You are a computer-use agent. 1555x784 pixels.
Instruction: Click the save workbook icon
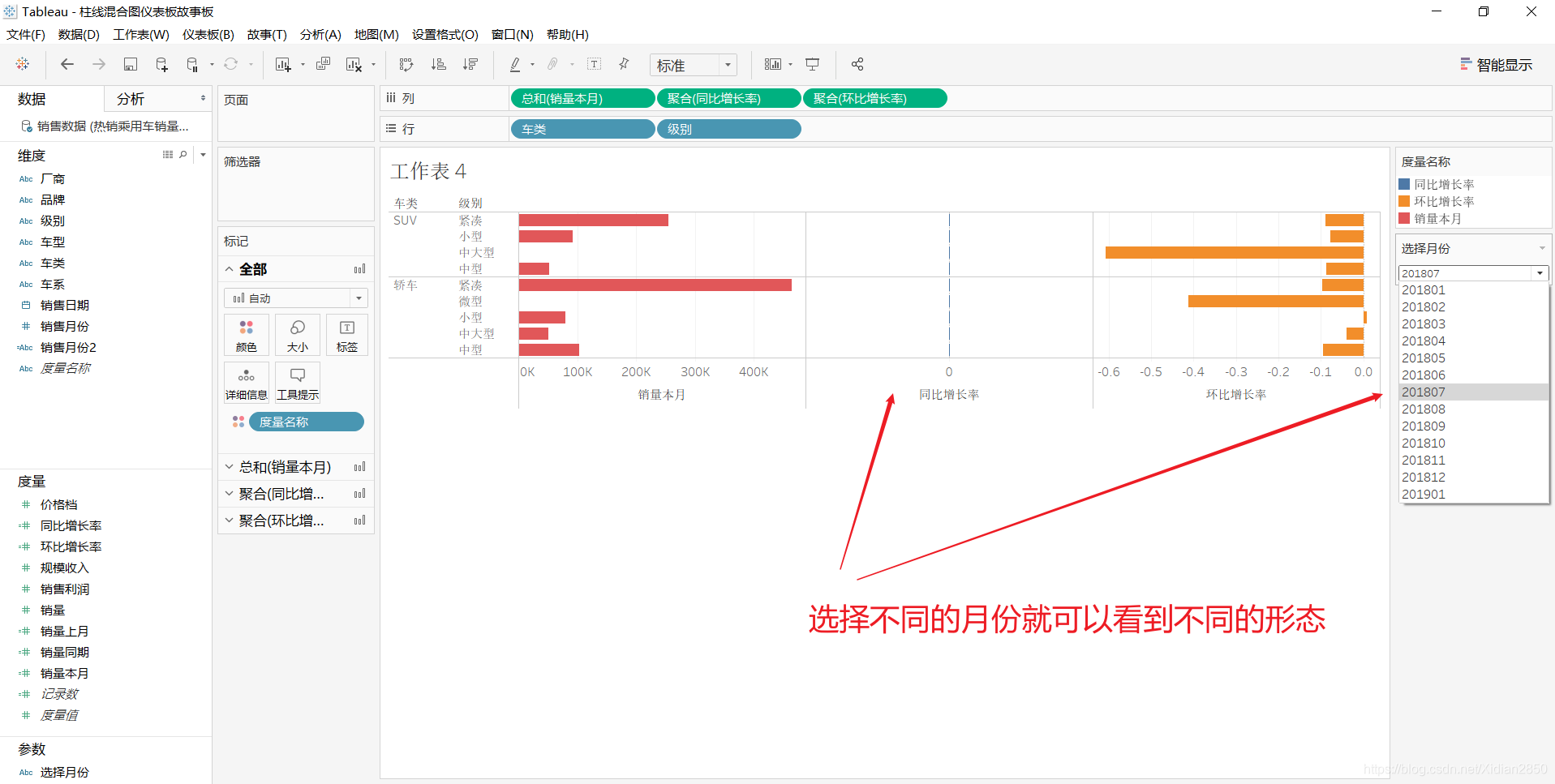point(130,64)
